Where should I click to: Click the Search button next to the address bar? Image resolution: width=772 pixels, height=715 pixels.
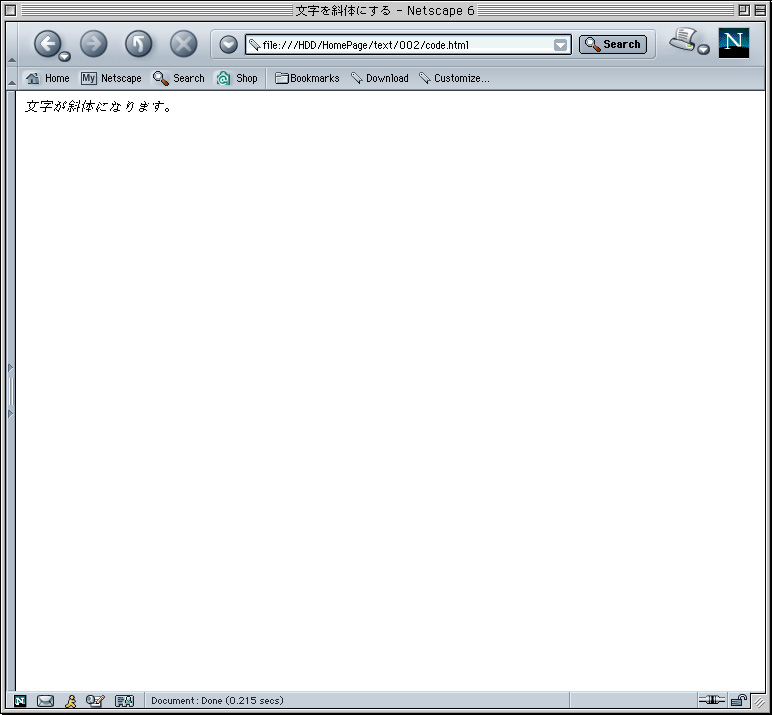tap(613, 44)
